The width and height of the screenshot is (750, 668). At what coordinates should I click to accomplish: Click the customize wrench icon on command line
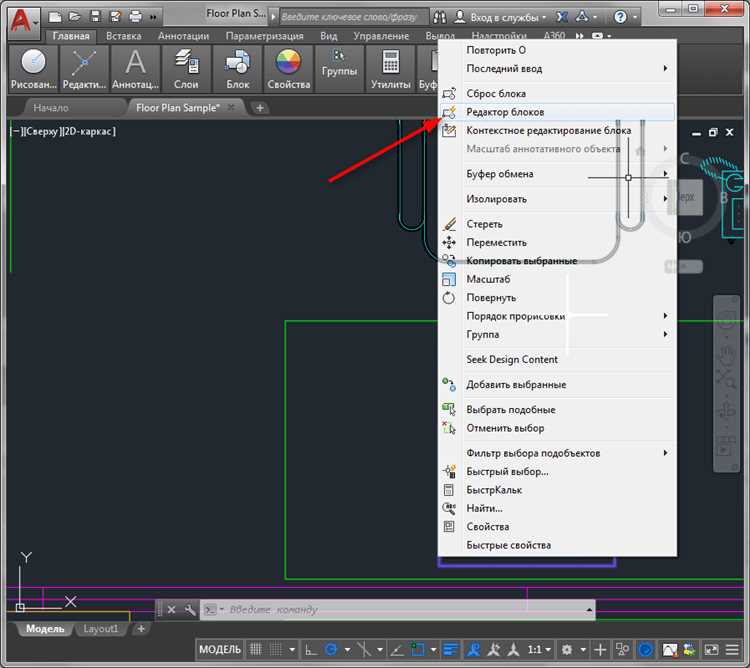point(190,610)
